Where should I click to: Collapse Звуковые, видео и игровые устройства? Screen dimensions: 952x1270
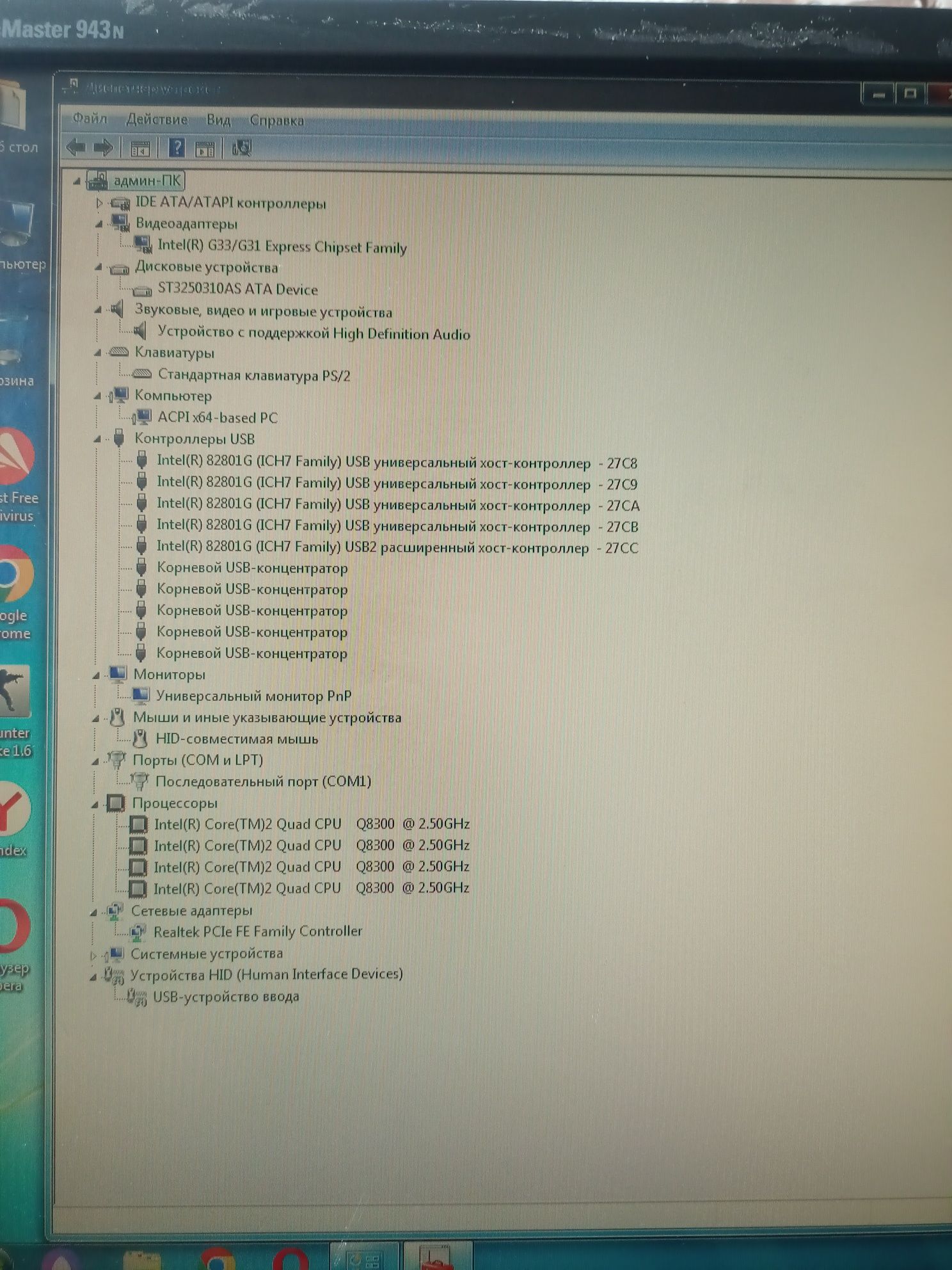click(98, 310)
